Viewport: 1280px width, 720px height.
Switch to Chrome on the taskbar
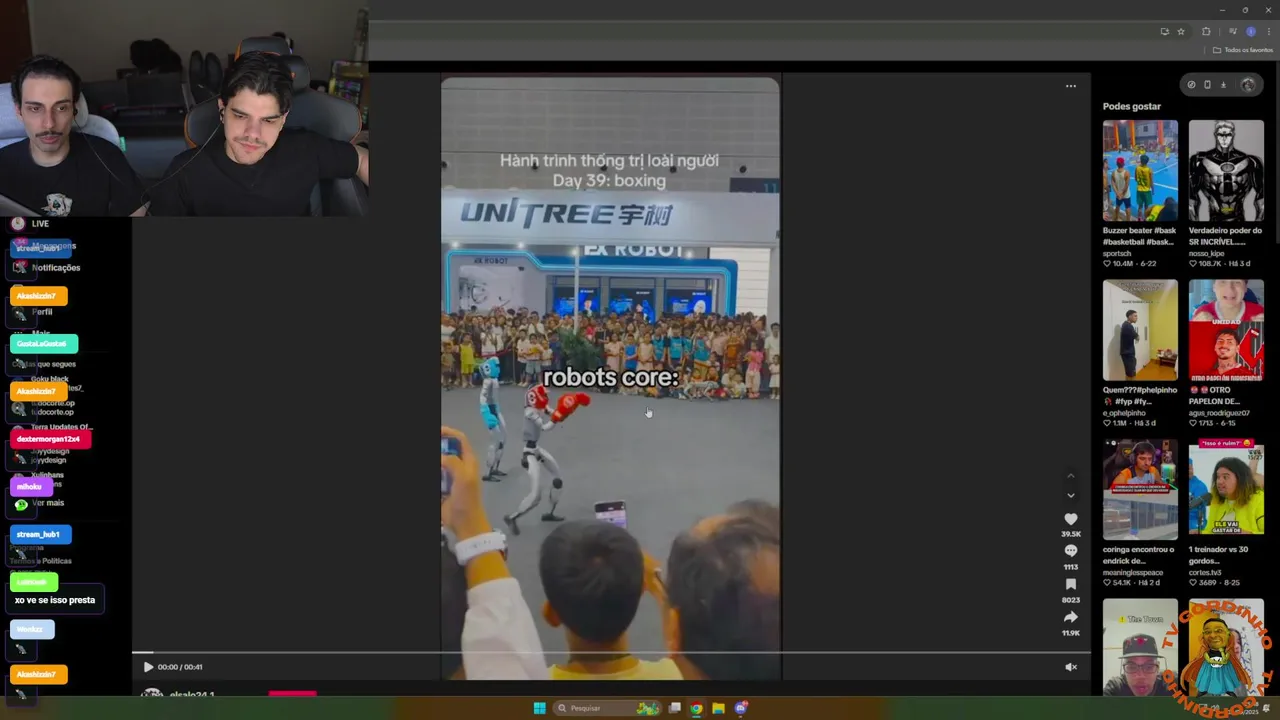click(x=696, y=708)
